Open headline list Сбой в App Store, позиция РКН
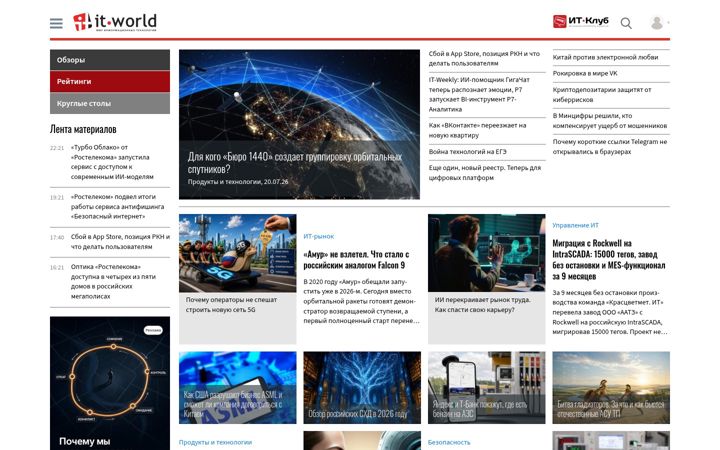720x450 pixels. click(x=484, y=58)
